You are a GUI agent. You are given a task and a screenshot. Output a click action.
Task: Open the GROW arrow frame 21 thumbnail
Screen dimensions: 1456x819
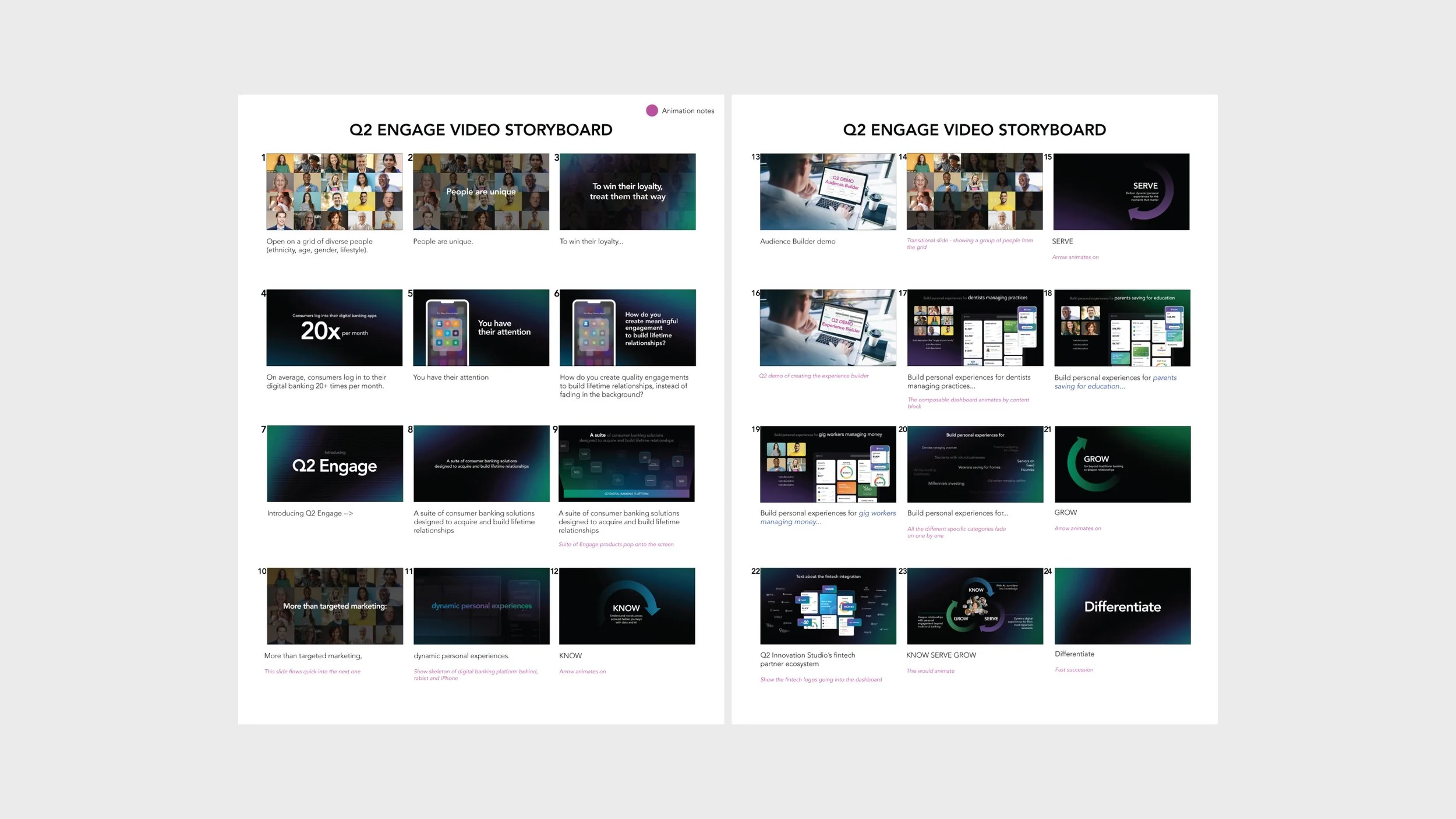click(x=1123, y=464)
